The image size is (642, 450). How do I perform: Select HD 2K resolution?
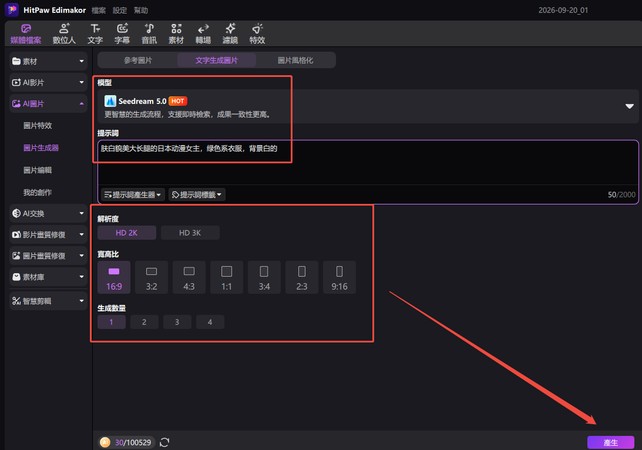click(x=127, y=233)
